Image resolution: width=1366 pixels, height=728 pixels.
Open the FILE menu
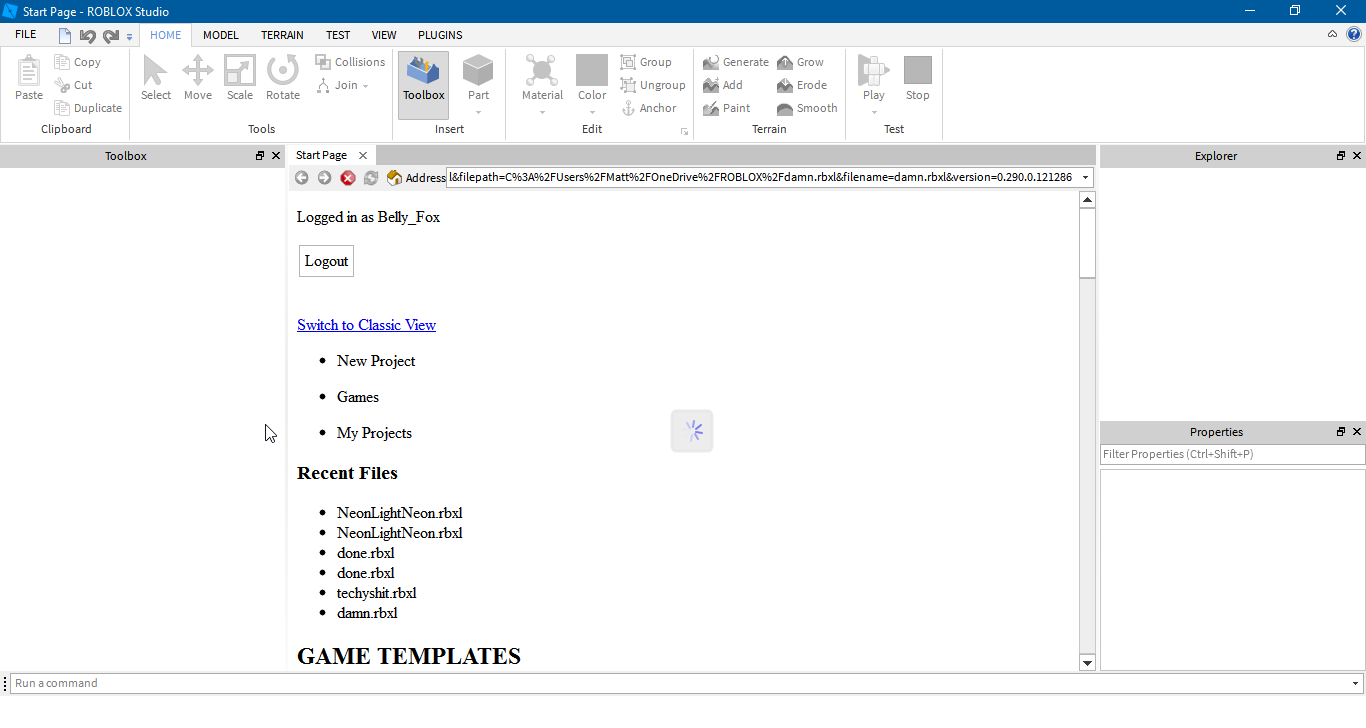click(26, 34)
